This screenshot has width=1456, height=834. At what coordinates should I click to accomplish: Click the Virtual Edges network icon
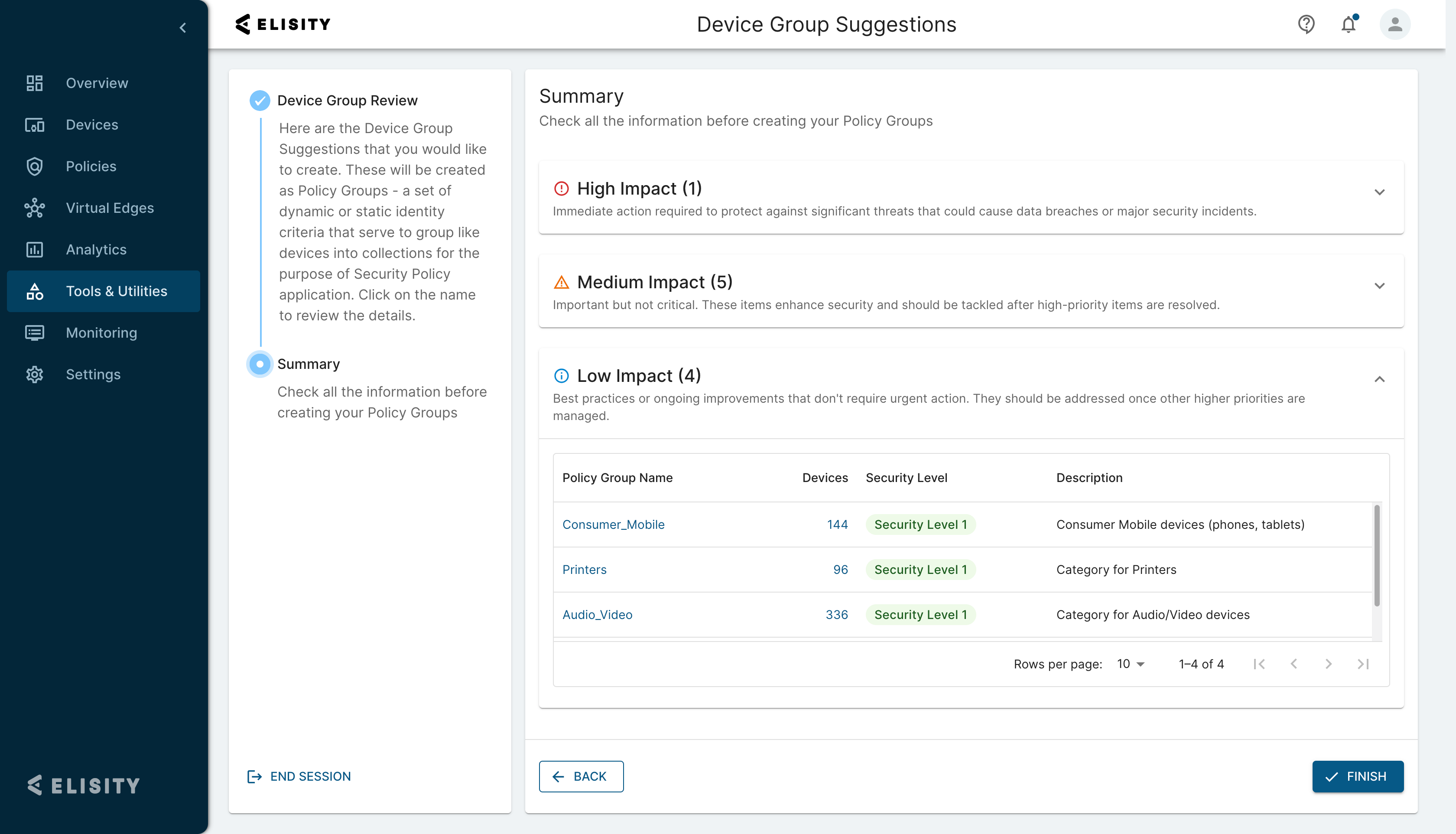pos(34,208)
